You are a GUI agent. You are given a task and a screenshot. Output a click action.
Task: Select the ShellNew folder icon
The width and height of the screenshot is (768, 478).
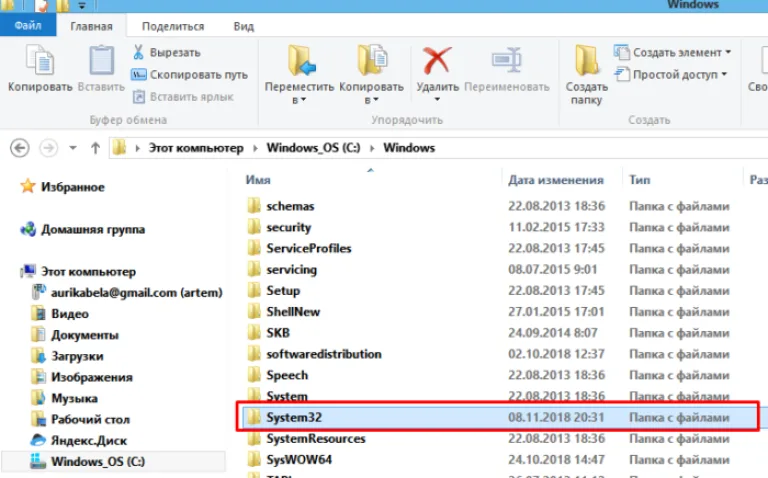point(254,311)
